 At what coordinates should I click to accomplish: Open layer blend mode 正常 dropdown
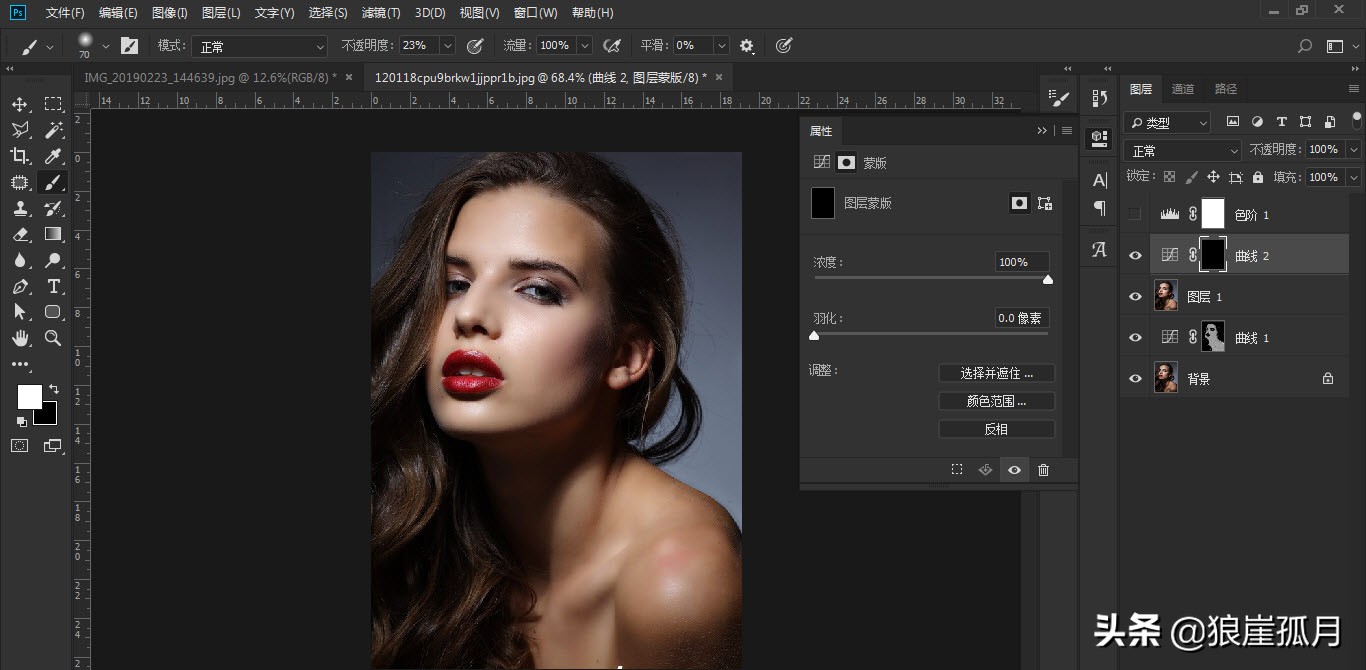coord(1182,150)
